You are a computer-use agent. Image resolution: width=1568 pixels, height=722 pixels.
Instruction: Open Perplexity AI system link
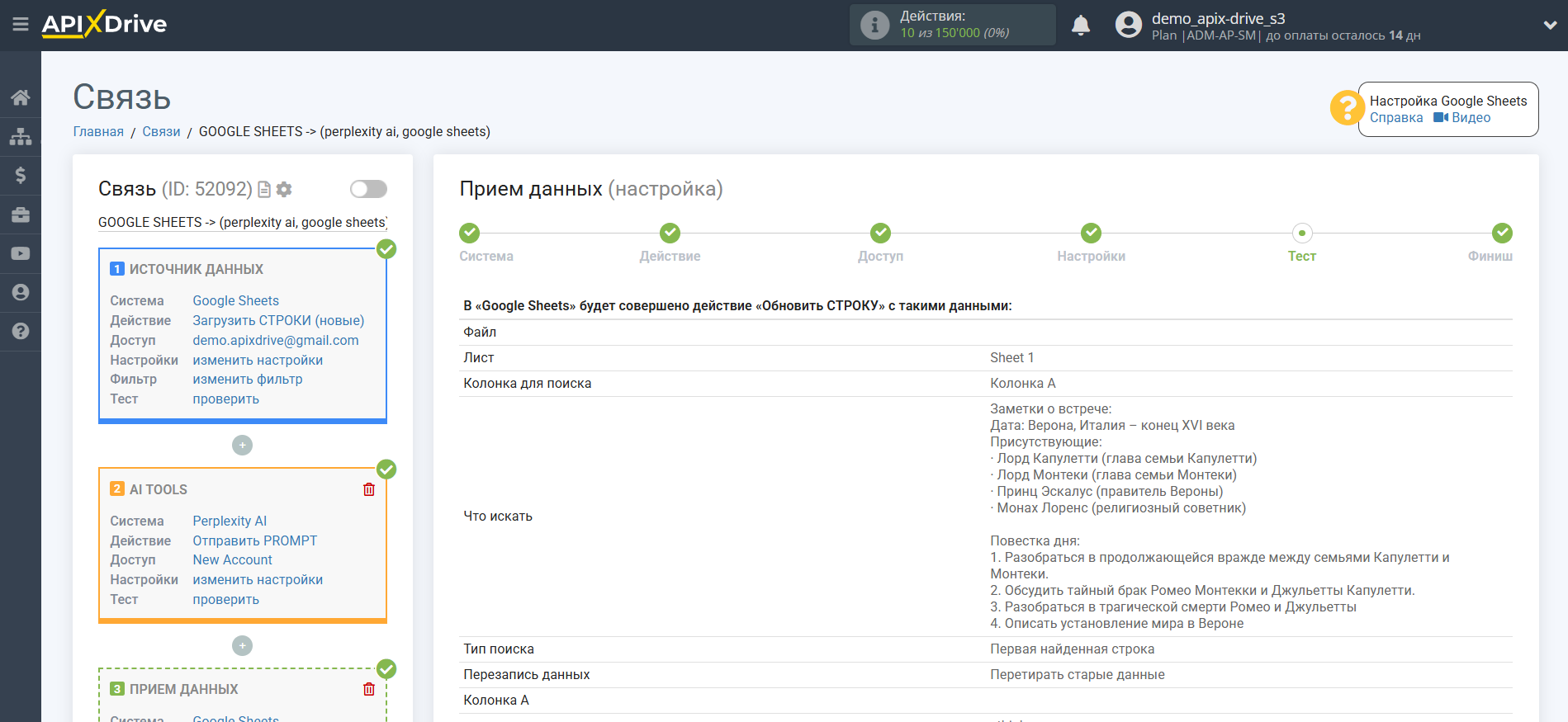(230, 521)
